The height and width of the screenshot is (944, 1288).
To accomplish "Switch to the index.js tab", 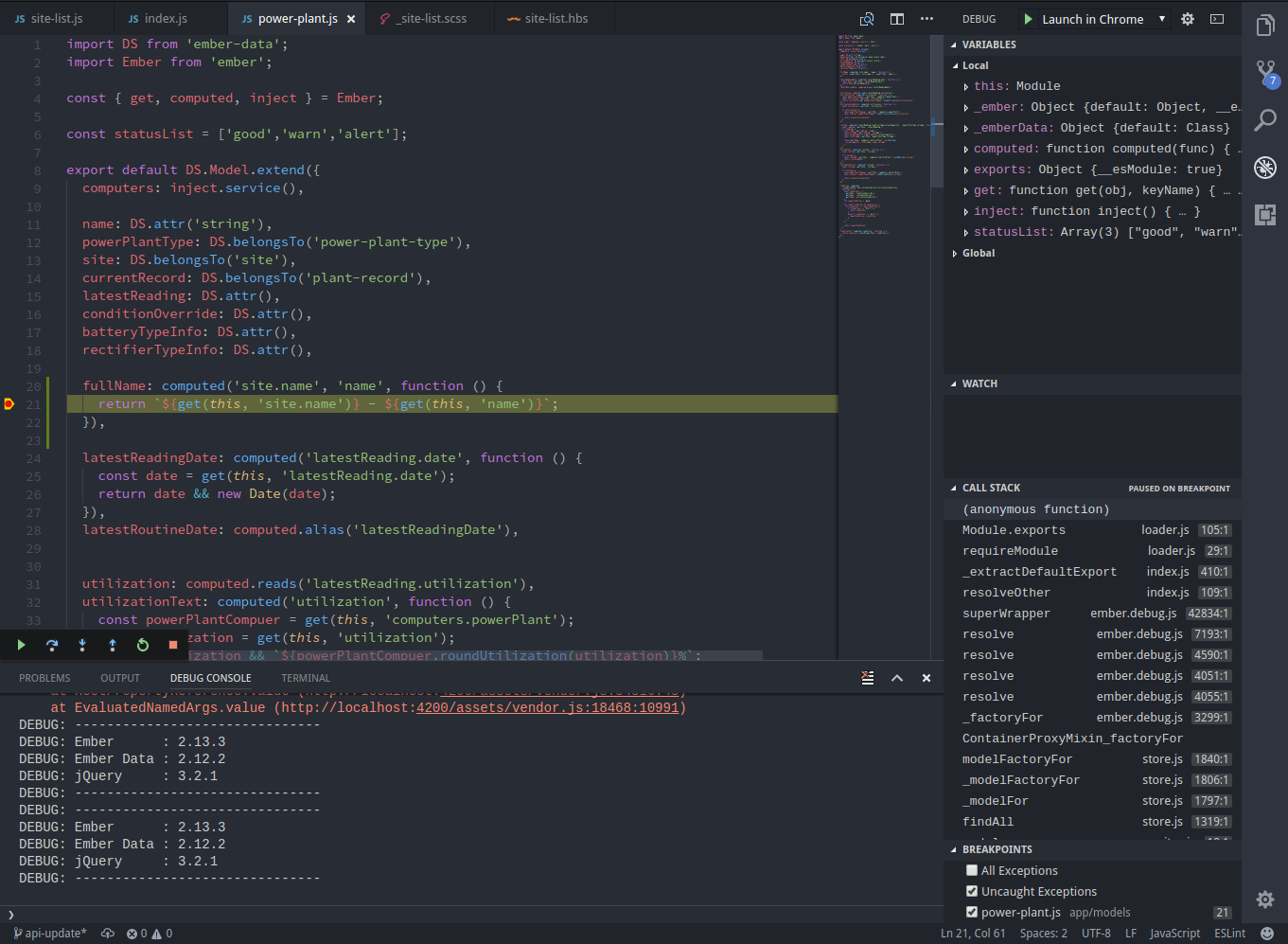I will 170,18.
